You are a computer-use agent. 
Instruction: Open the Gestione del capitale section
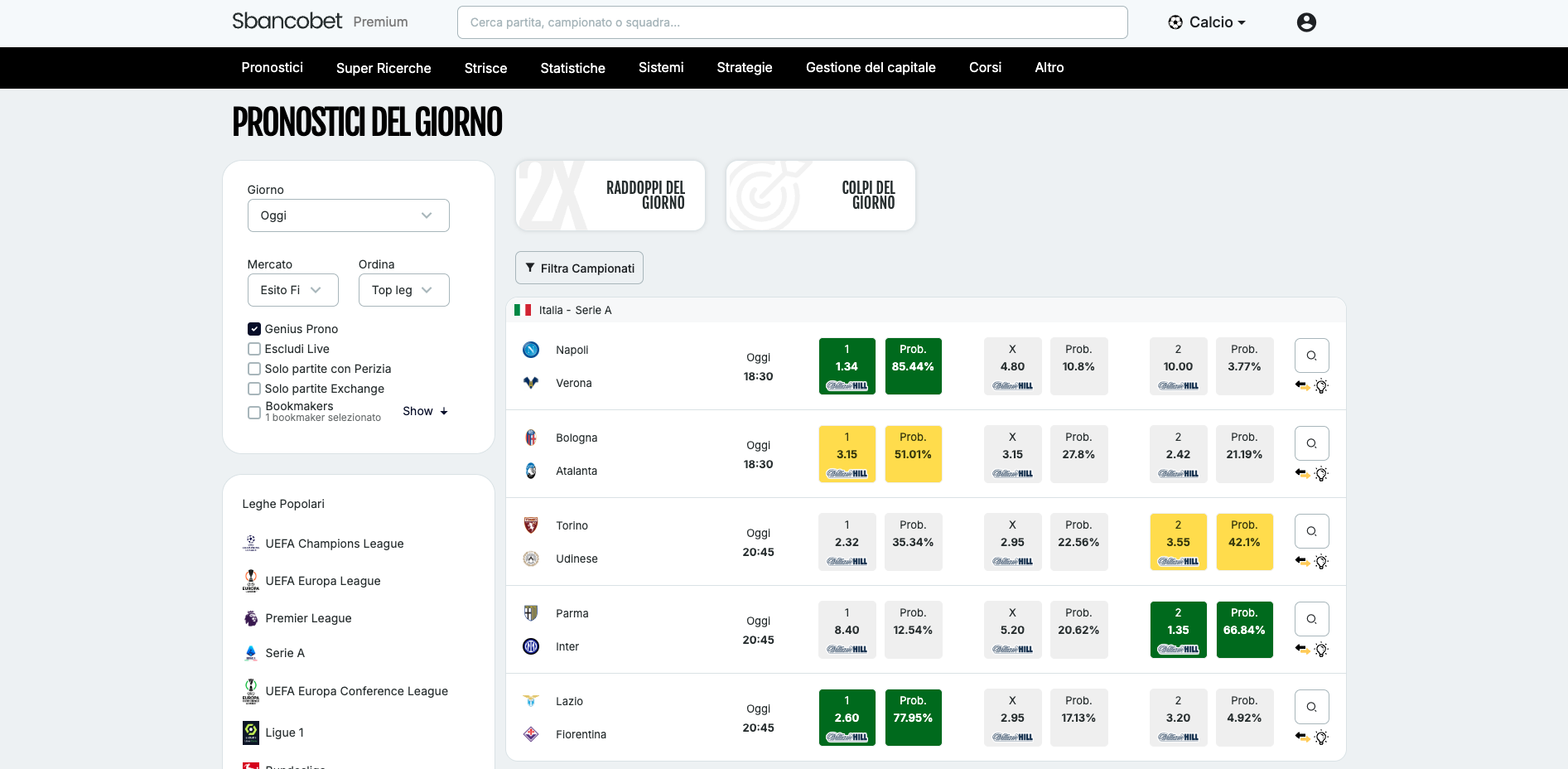[x=870, y=67]
